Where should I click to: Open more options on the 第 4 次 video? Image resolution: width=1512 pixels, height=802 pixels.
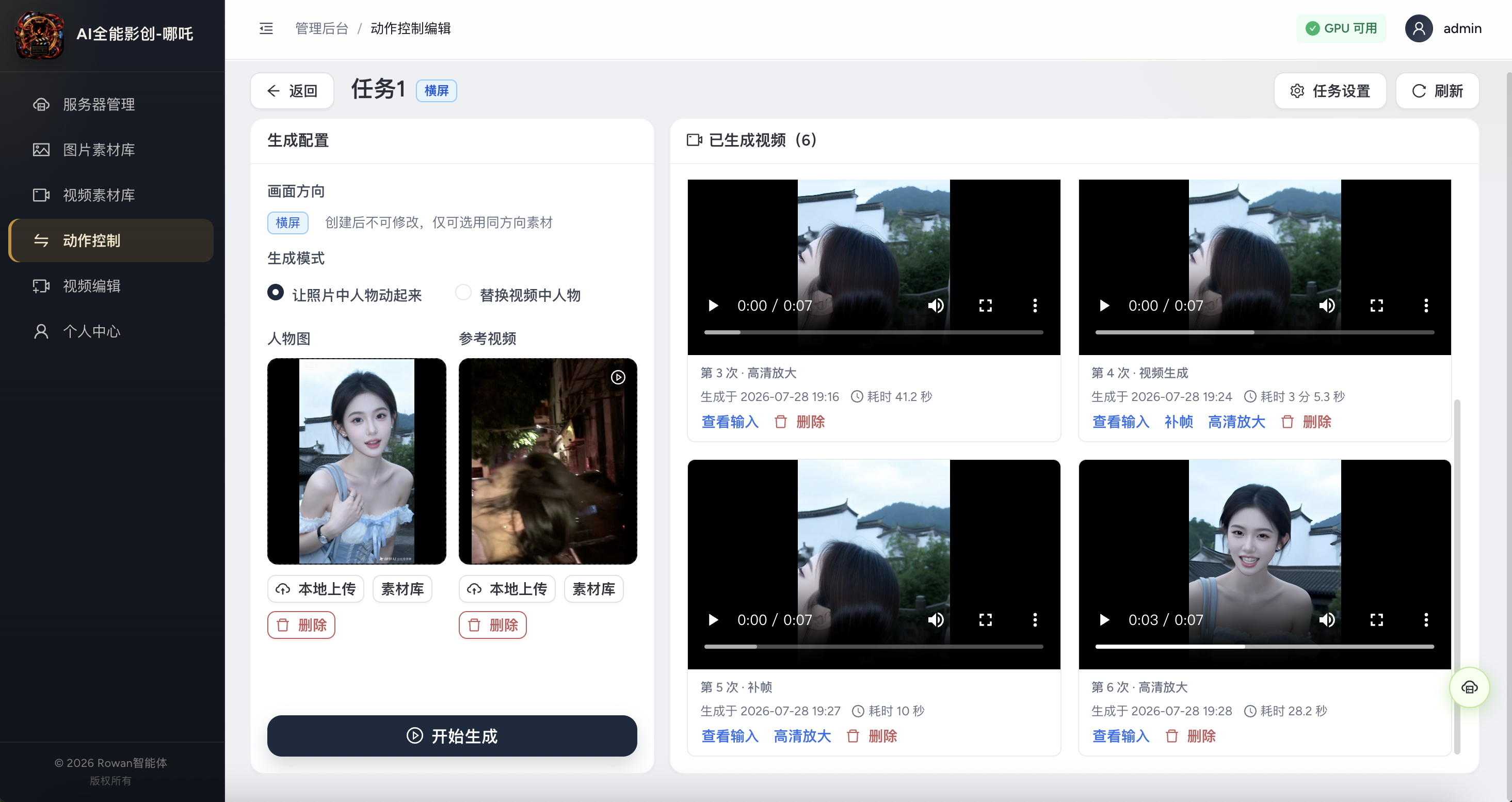point(1426,306)
